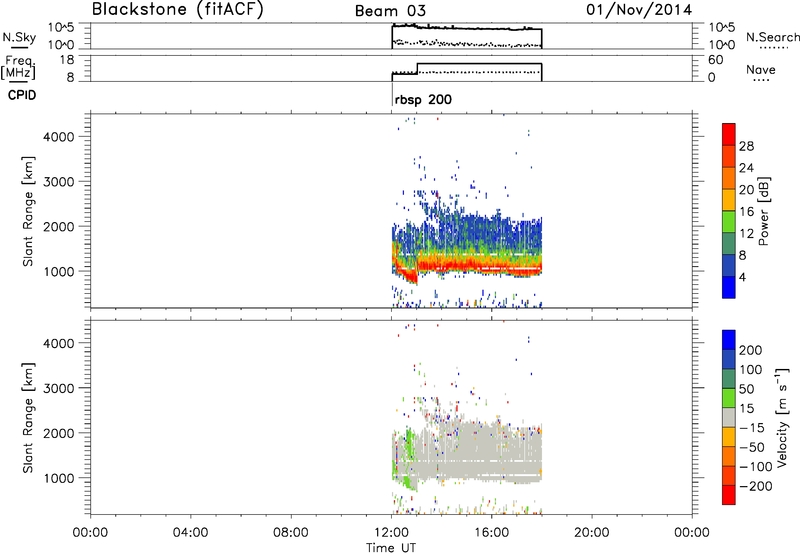800x554 pixels.
Task: Click the Velocity [m s⁻¹] colorbar label
Action: click(782, 418)
